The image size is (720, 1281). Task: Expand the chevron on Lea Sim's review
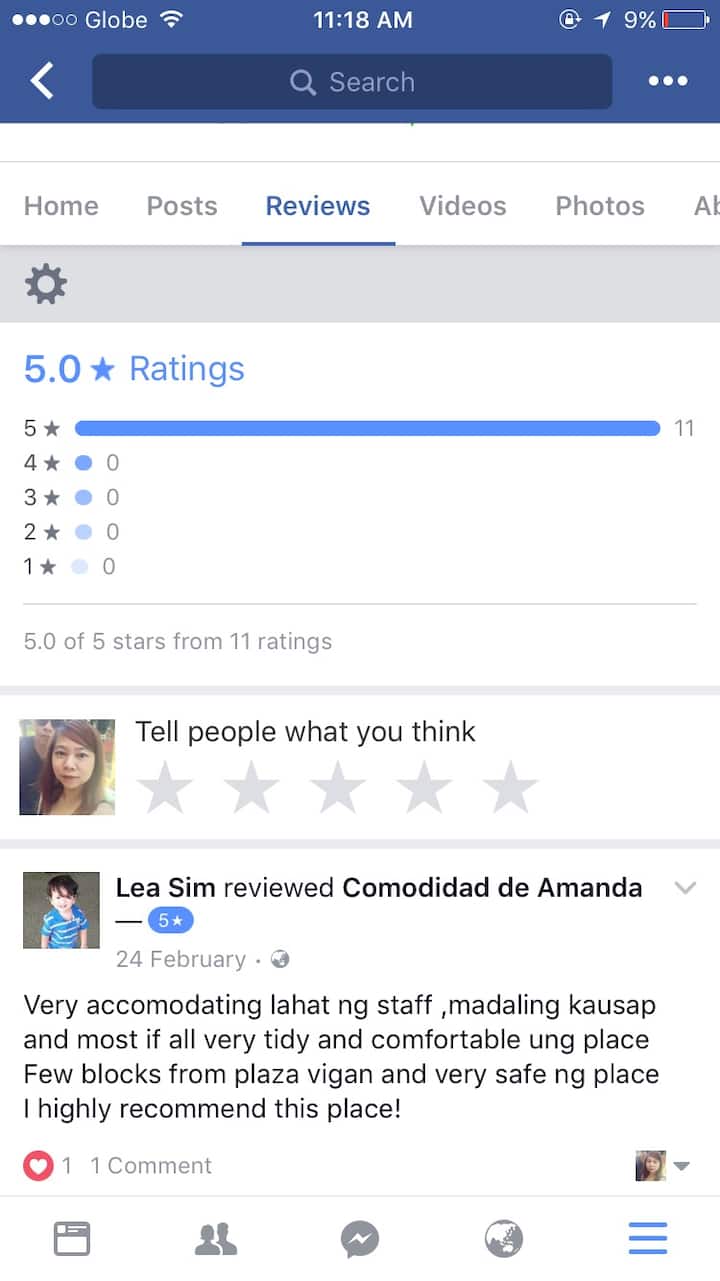click(x=685, y=888)
